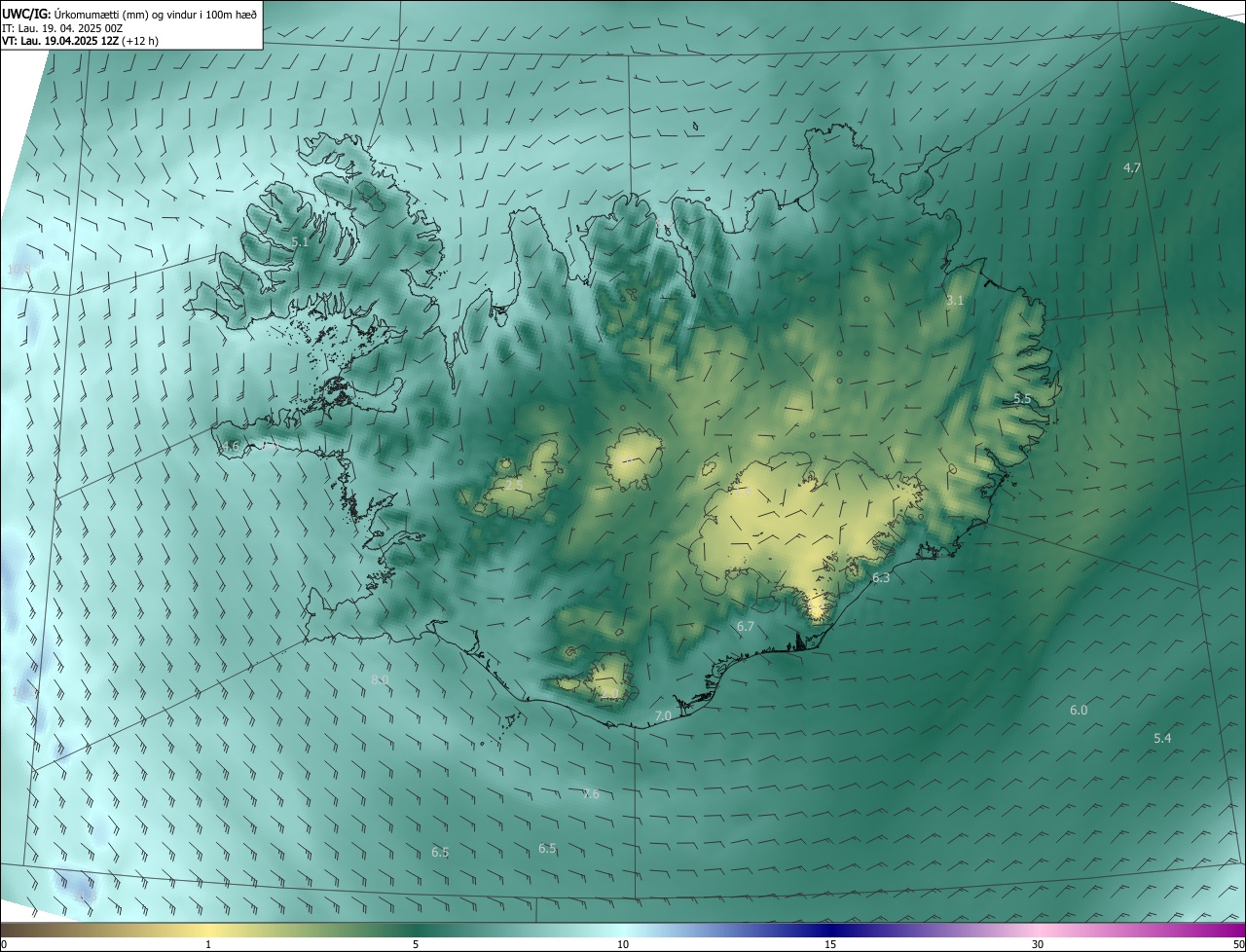Viewport: 1246px width, 952px height.
Task: Click the '15' tick label on the colour scale
Action: [x=830, y=945]
